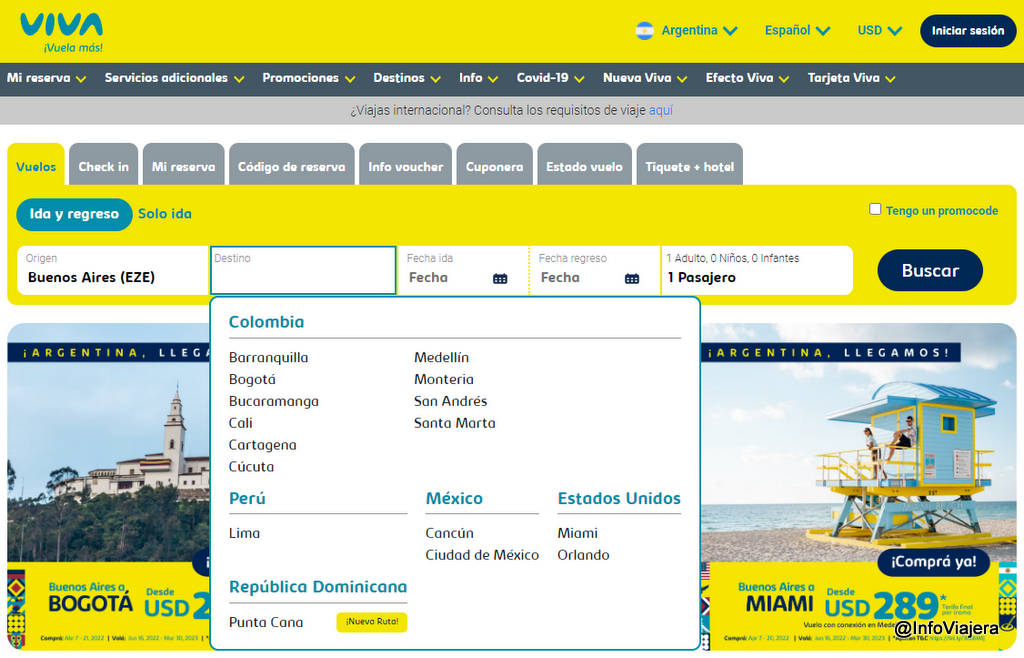Choose San Andrés as destination
Screen dimensions: 1024x658
[451, 401]
